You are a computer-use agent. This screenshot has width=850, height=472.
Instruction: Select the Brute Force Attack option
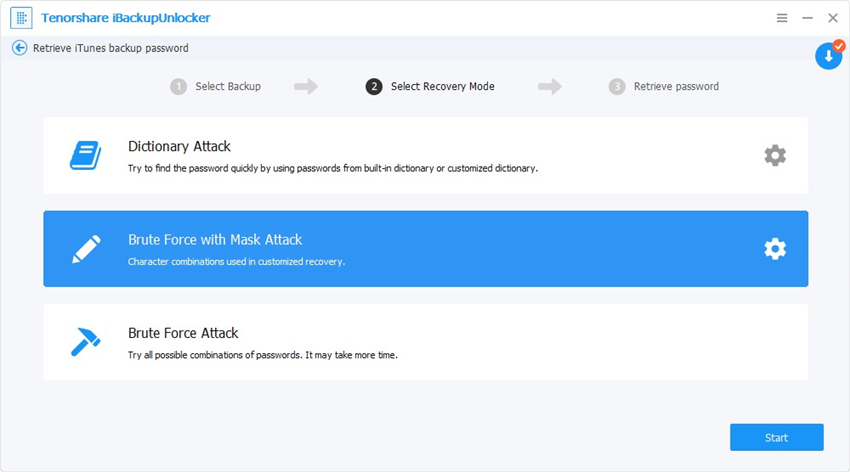click(x=426, y=342)
